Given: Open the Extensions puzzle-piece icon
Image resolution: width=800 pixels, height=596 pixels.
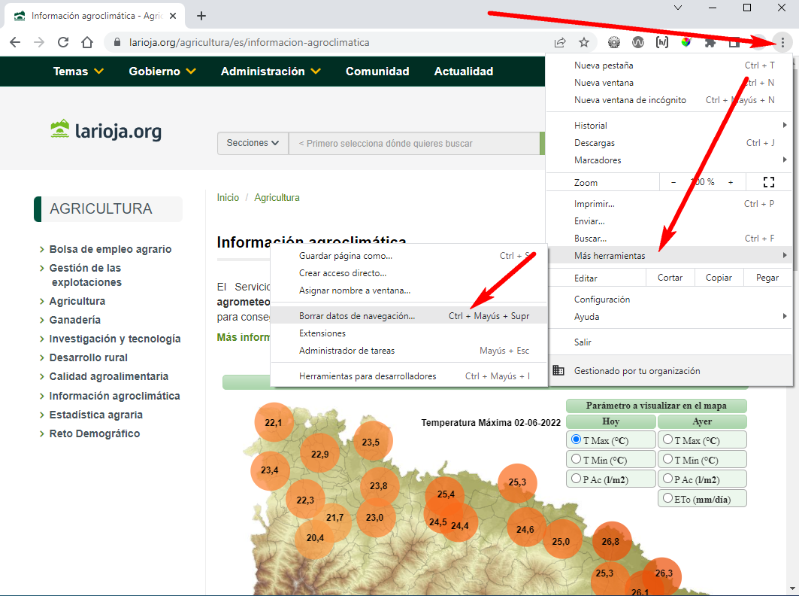Looking at the screenshot, I should tap(710, 42).
